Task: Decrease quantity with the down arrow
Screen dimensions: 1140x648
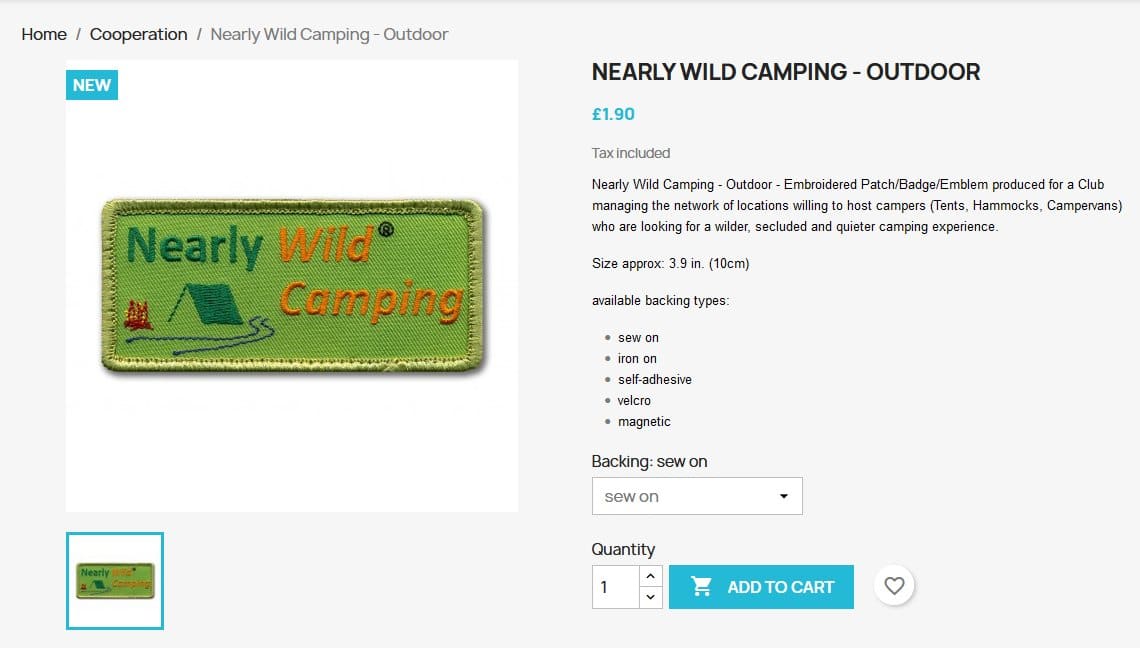Action: point(650,597)
